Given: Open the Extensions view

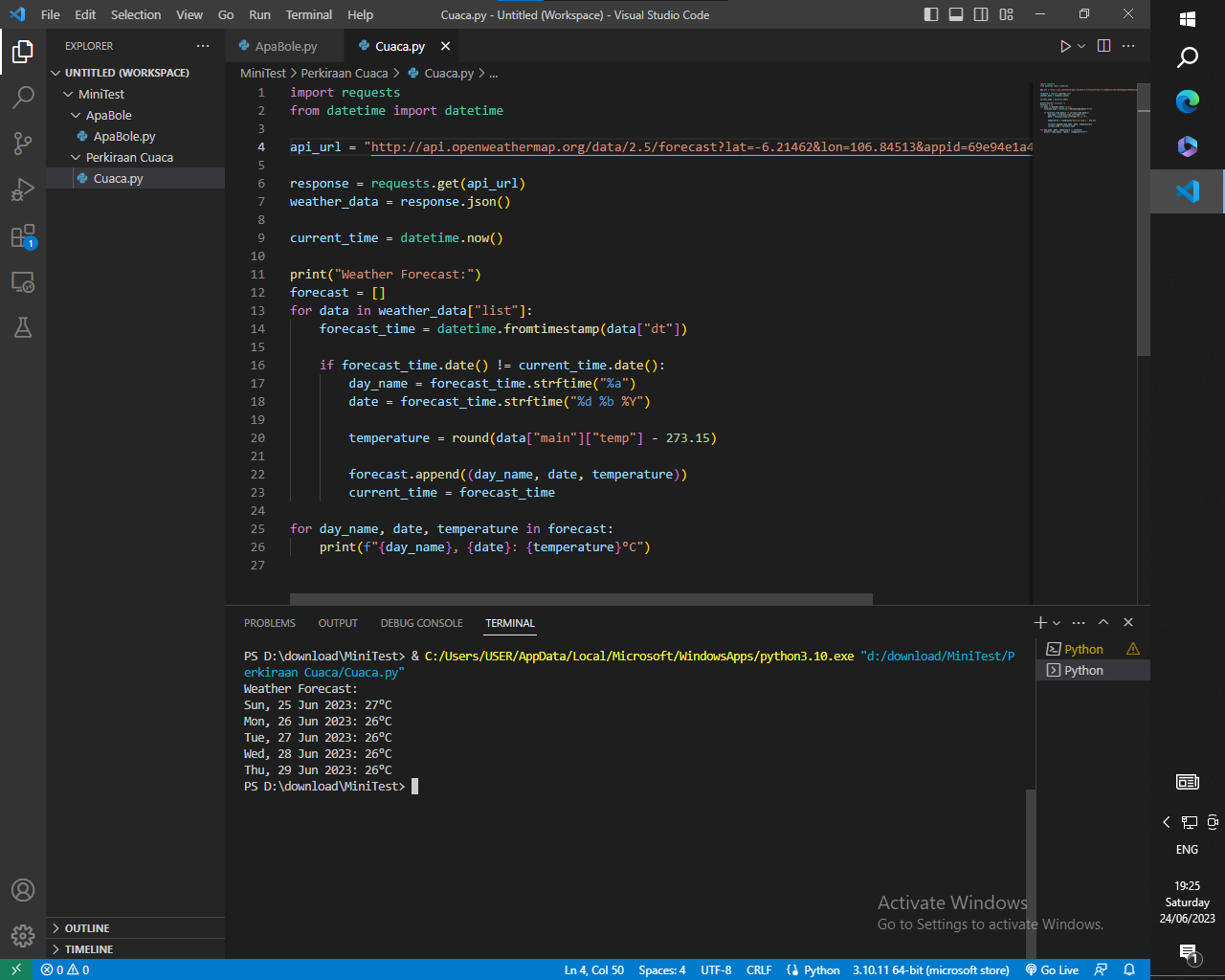Looking at the screenshot, I should point(23,236).
